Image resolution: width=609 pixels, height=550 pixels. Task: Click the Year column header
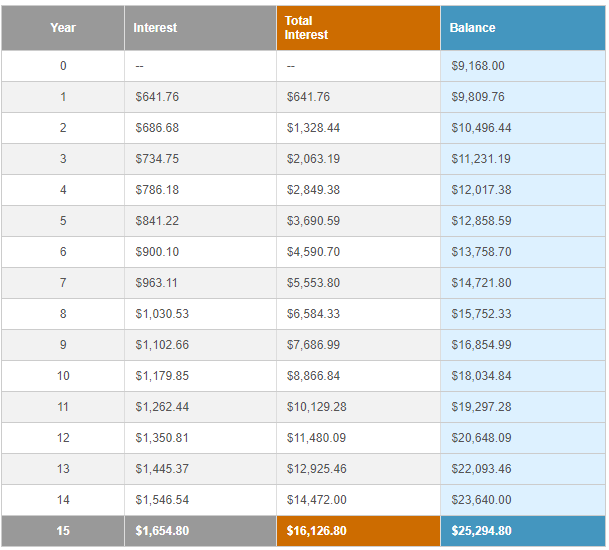(x=63, y=28)
